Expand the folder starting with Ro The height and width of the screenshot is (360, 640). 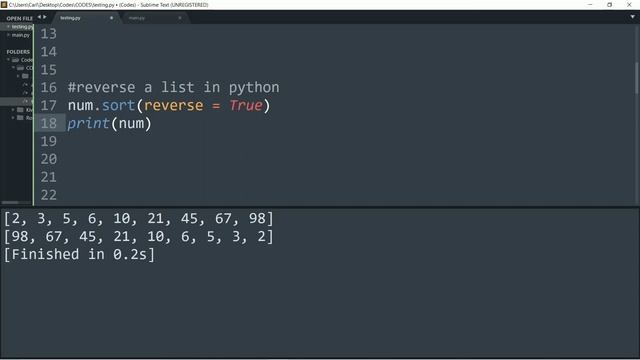click(x=13, y=118)
